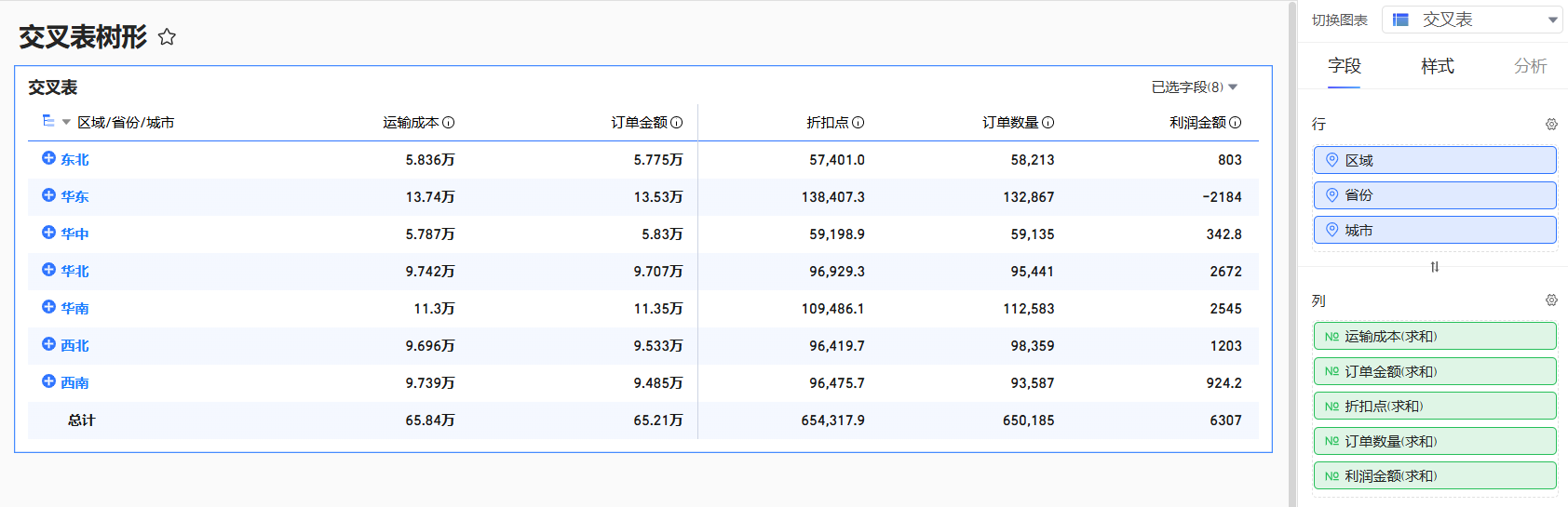Viewport: 1568px width, 507px height.
Task: Click info icon beside 利润金额 header
Action: 1235,123
